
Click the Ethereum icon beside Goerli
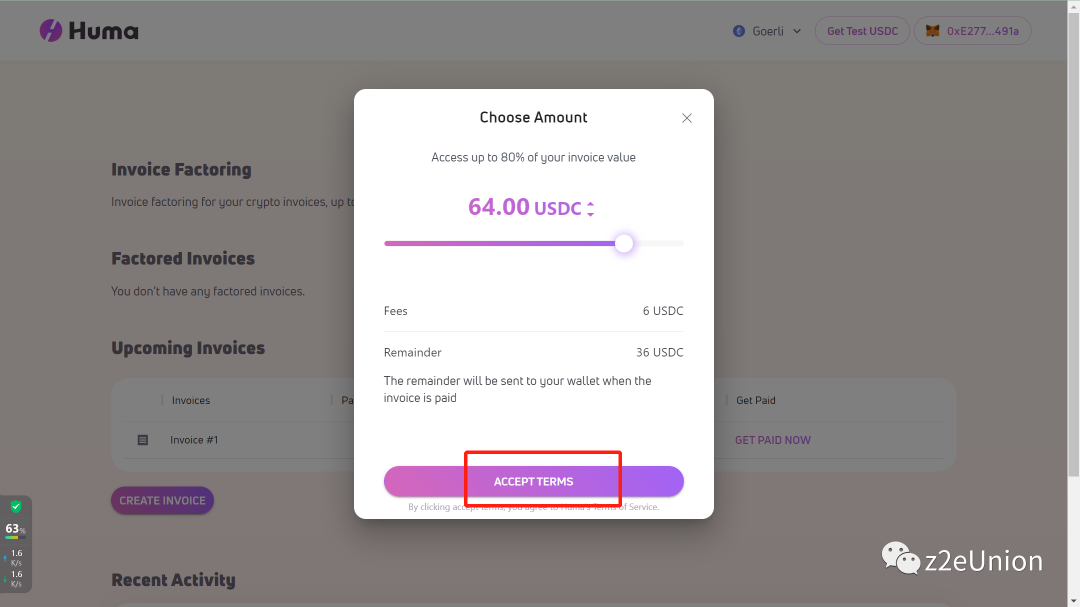coord(739,31)
